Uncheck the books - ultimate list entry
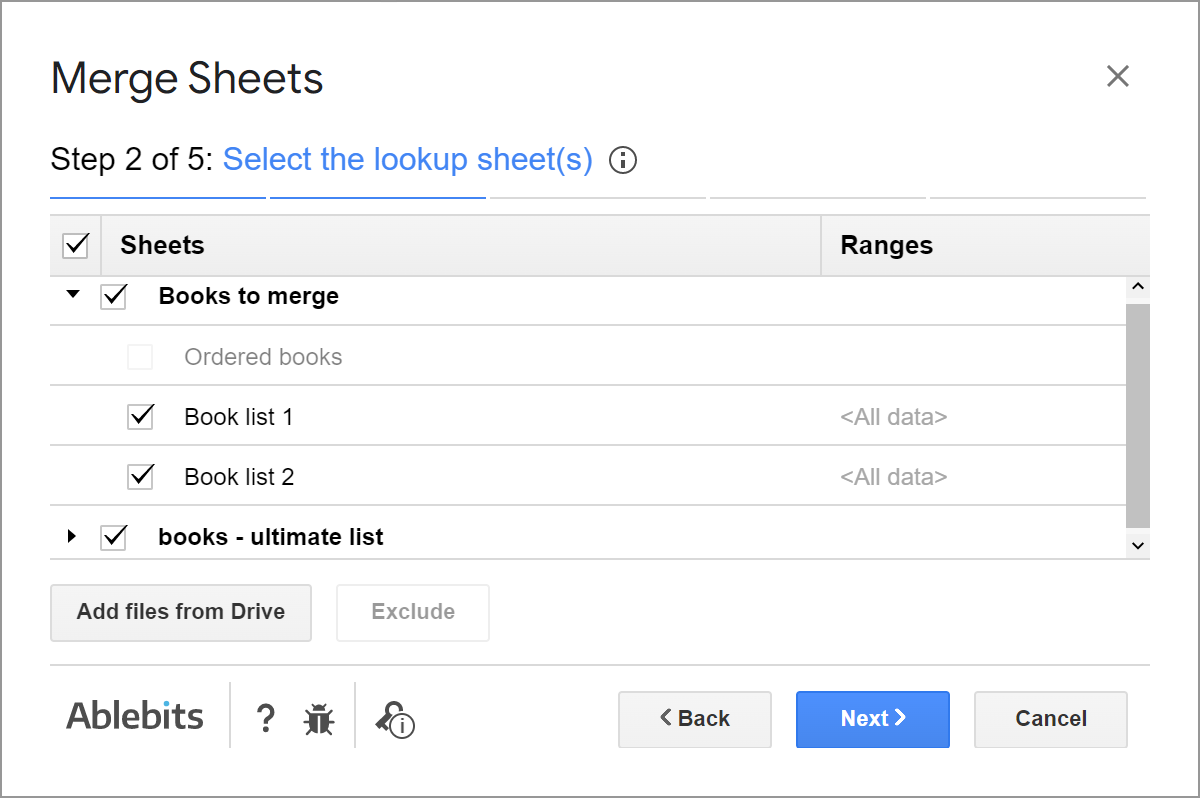The height and width of the screenshot is (798, 1200). pyautogui.click(x=113, y=536)
